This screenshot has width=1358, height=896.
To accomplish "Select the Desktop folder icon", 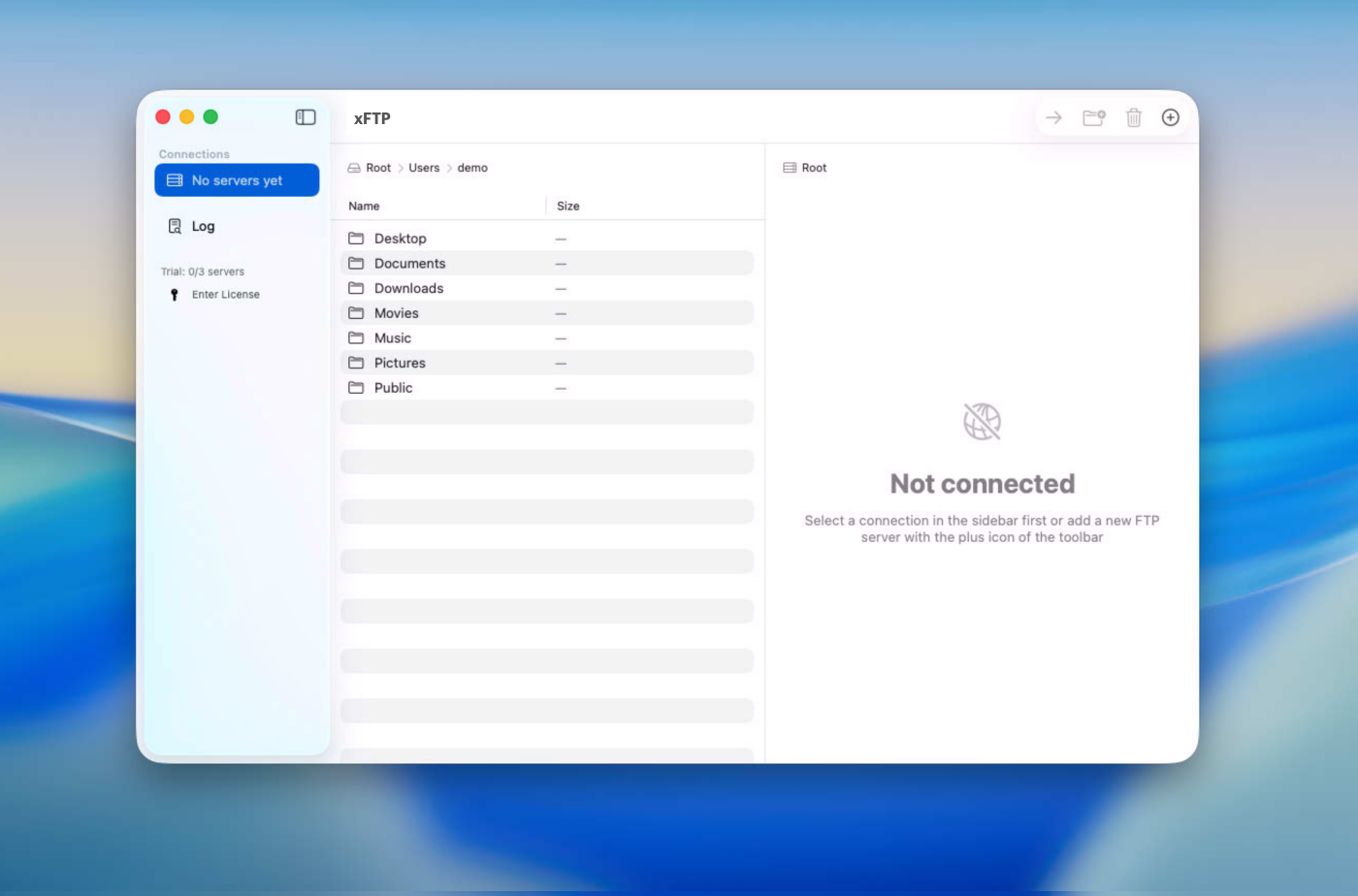I will (356, 239).
